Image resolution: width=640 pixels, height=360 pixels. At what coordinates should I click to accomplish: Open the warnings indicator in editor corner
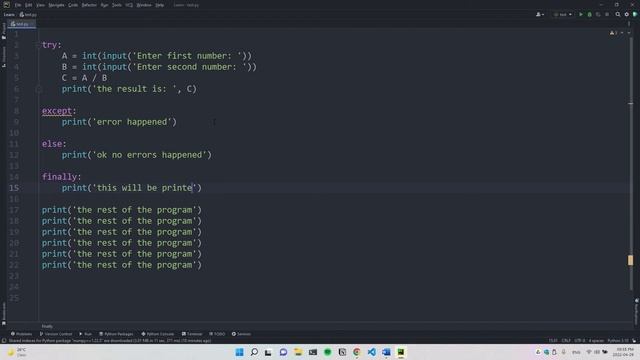click(613, 33)
